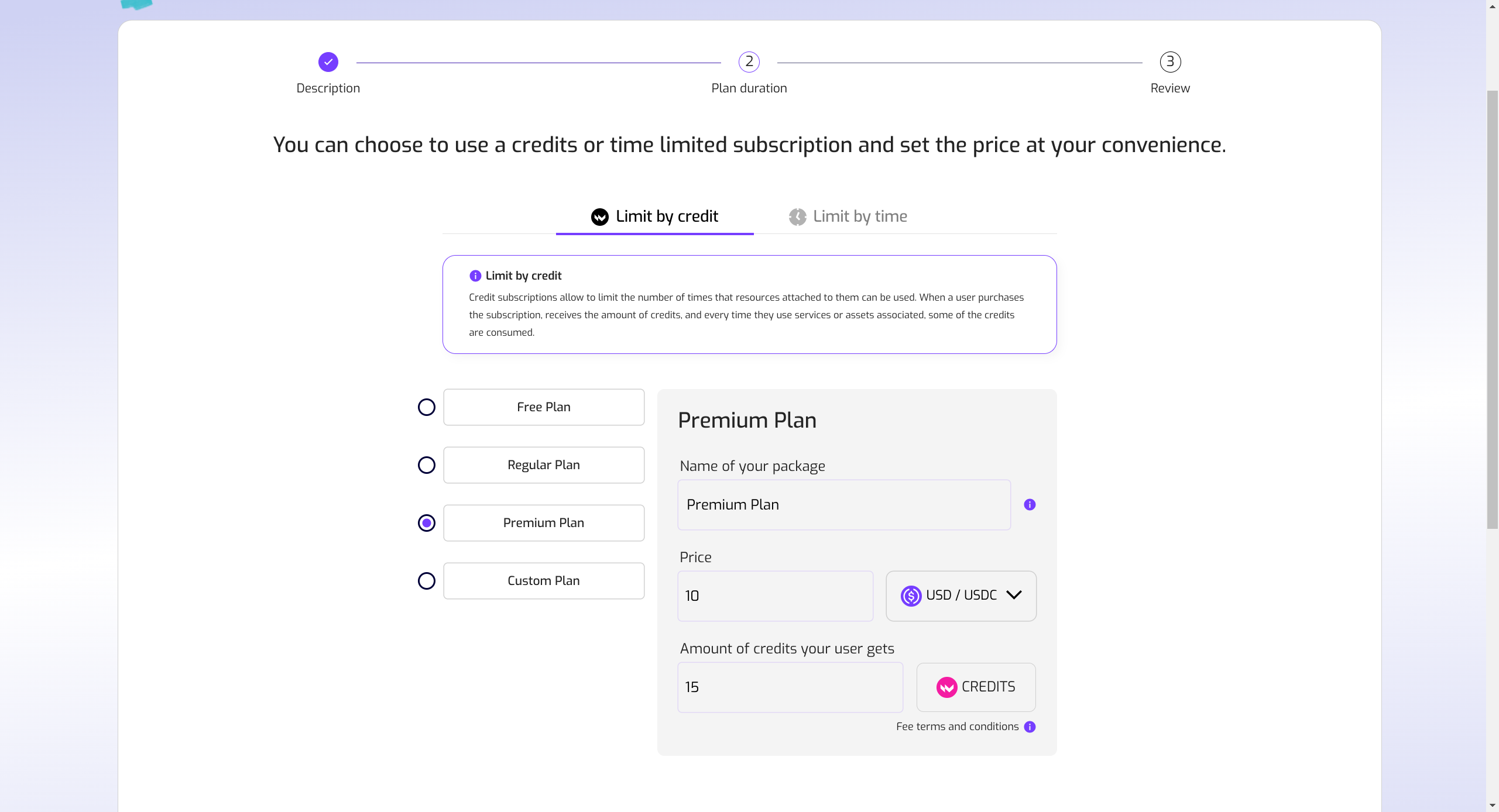Image resolution: width=1499 pixels, height=812 pixels.
Task: Open Fee terms and conditions link
Action: coord(957,727)
